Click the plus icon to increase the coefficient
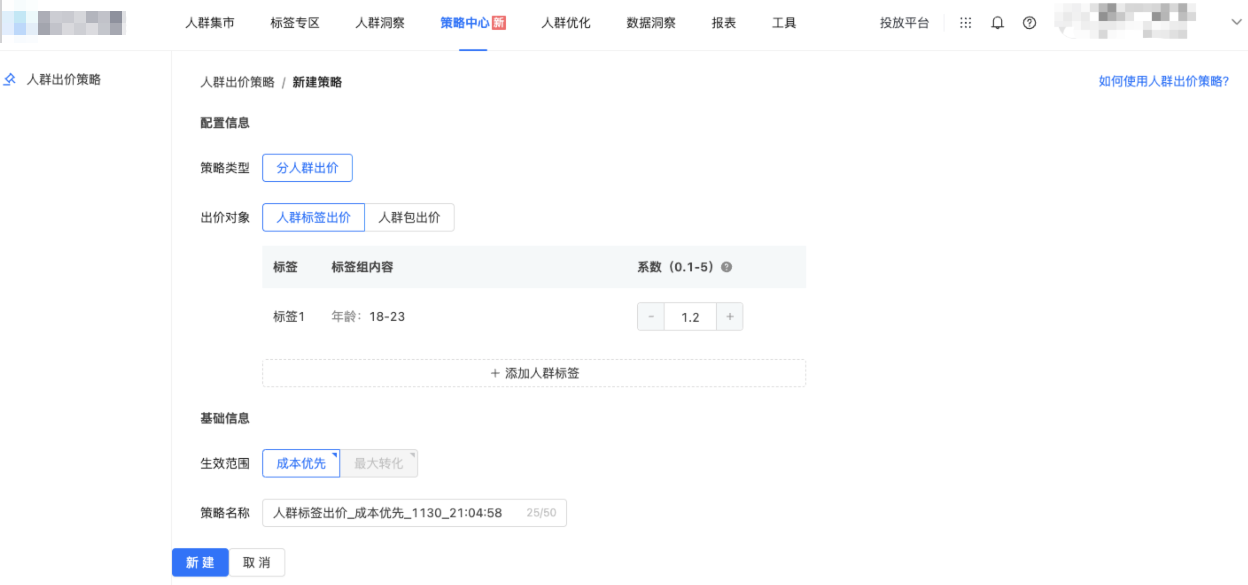The image size is (1248, 585). (728, 316)
